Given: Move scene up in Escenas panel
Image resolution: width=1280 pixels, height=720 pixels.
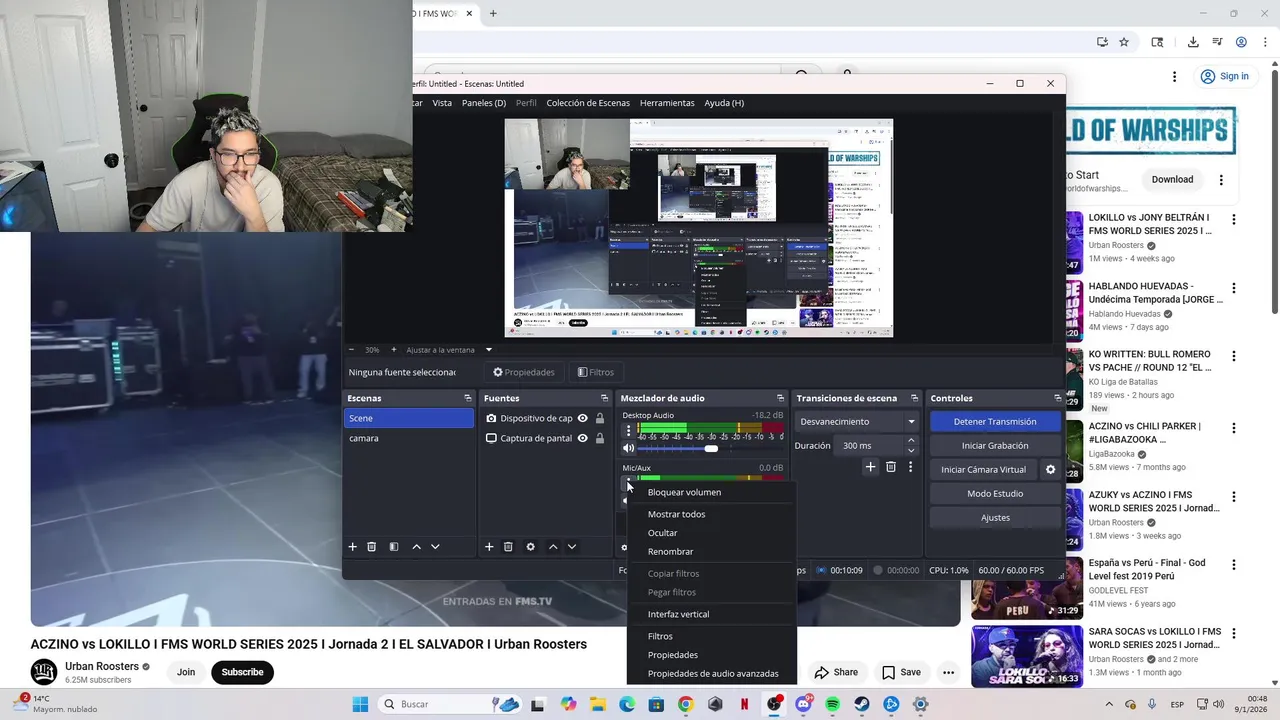Looking at the screenshot, I should 416,547.
